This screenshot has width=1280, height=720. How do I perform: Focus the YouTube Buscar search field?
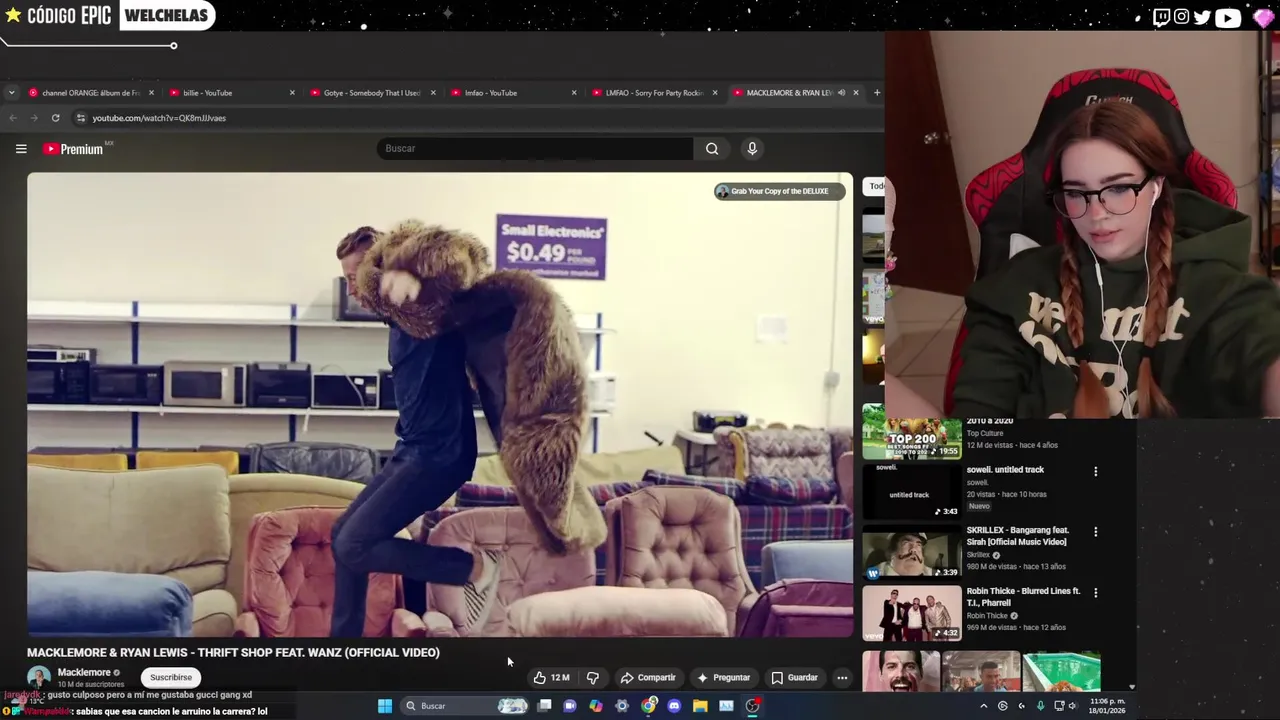pos(535,149)
